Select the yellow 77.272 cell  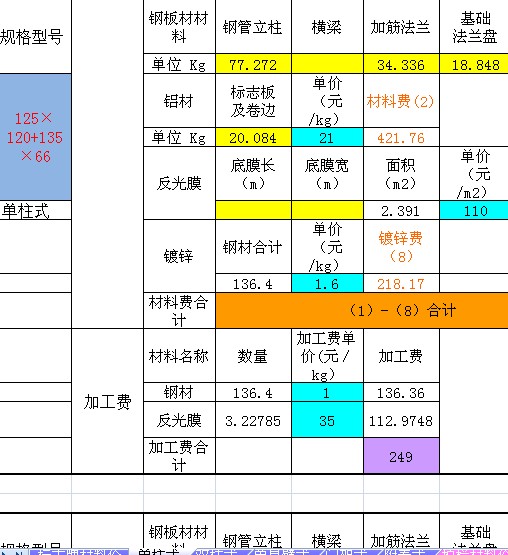pos(253,64)
